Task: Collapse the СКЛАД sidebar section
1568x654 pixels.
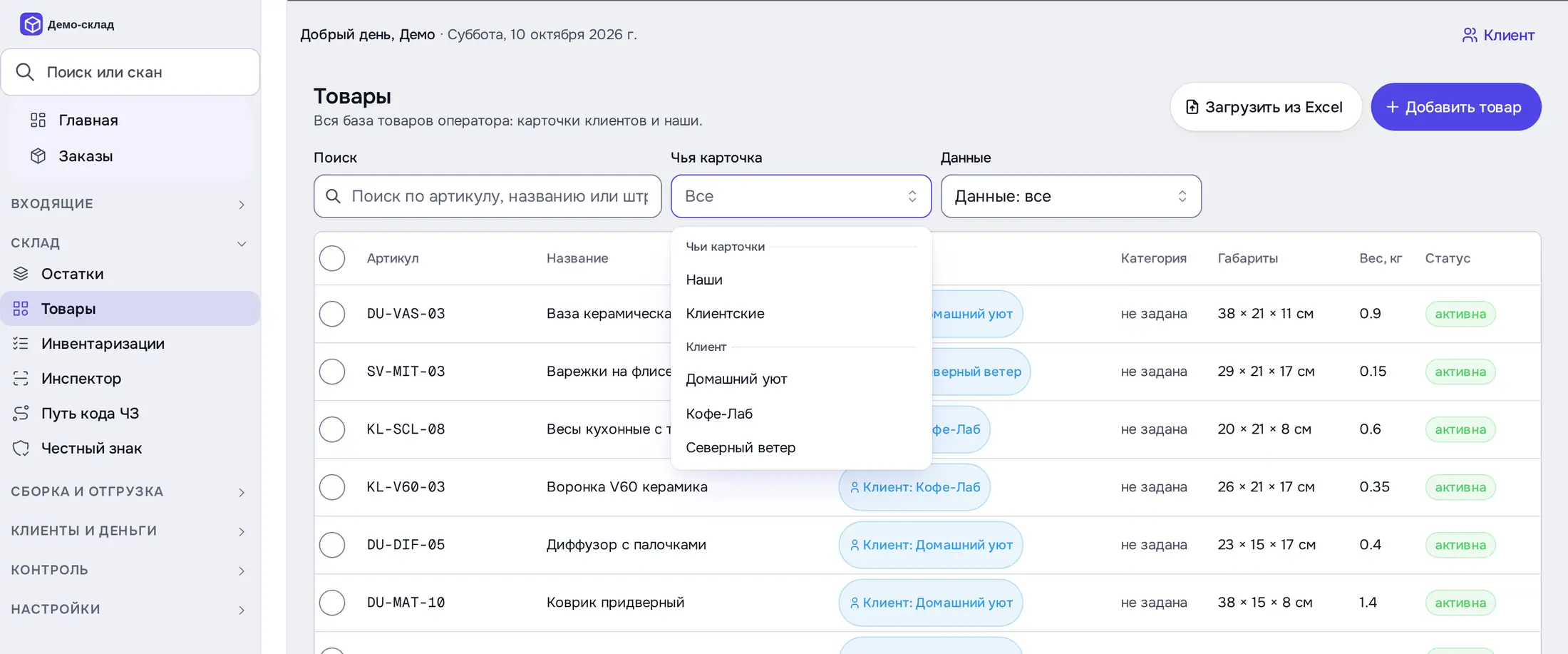Action: pos(130,243)
